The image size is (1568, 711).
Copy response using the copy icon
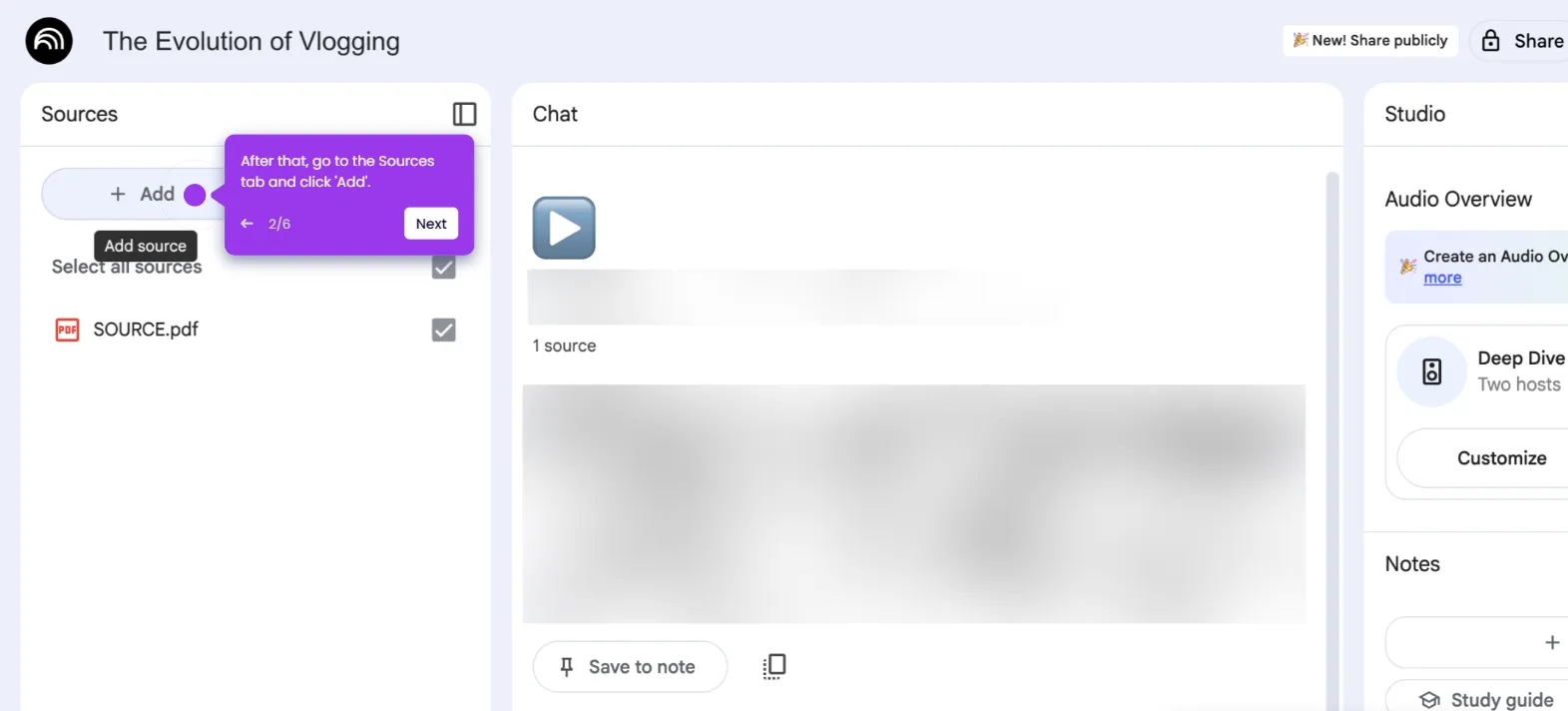[775, 666]
